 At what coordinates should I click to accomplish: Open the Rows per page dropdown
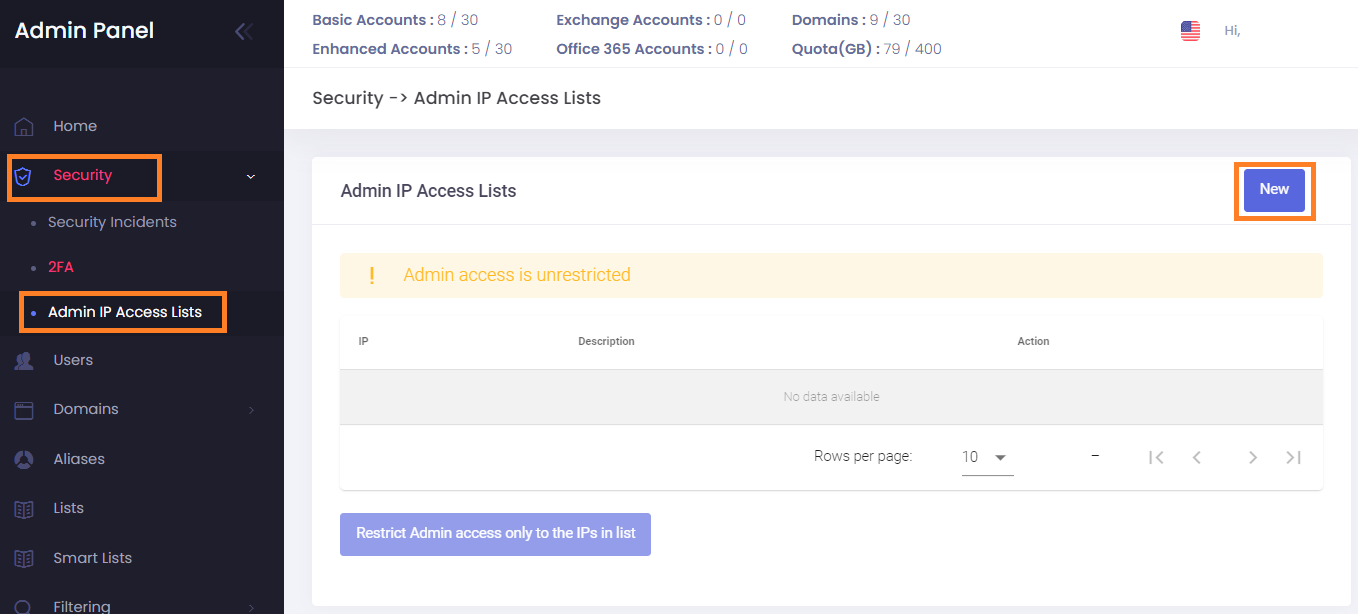(987, 457)
